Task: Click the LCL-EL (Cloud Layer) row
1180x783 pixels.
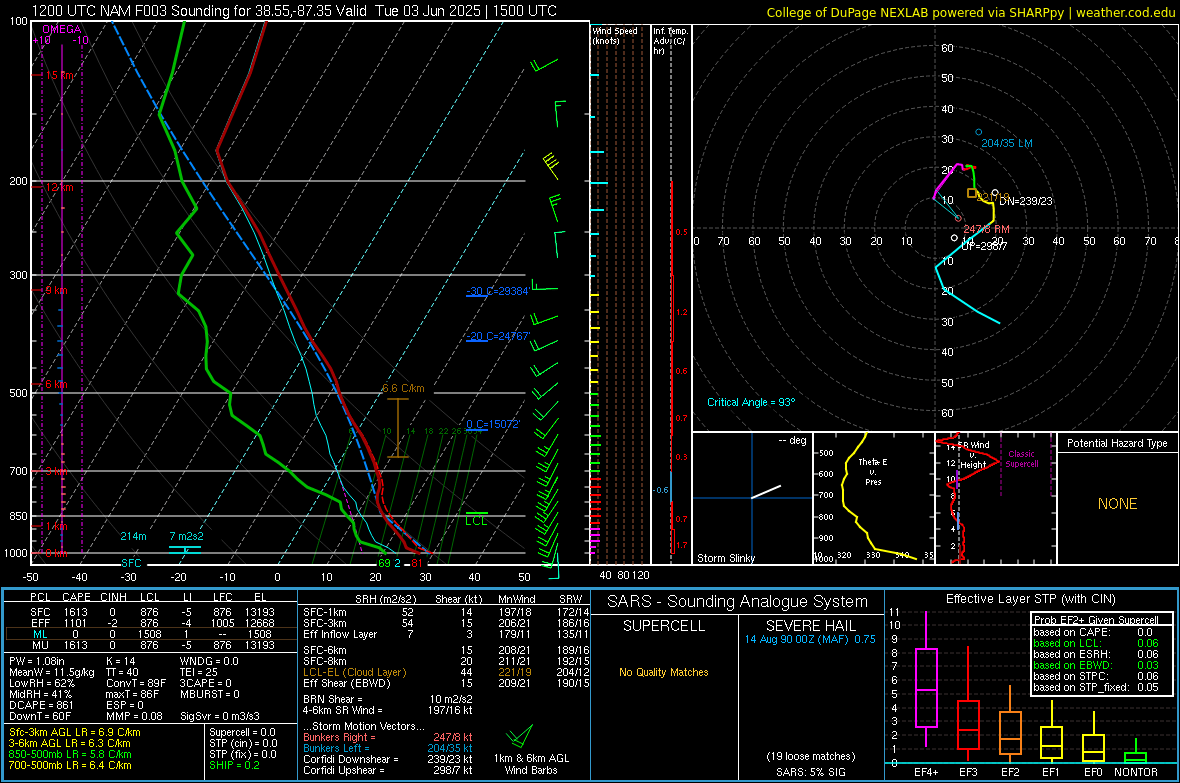Action: 446,672
